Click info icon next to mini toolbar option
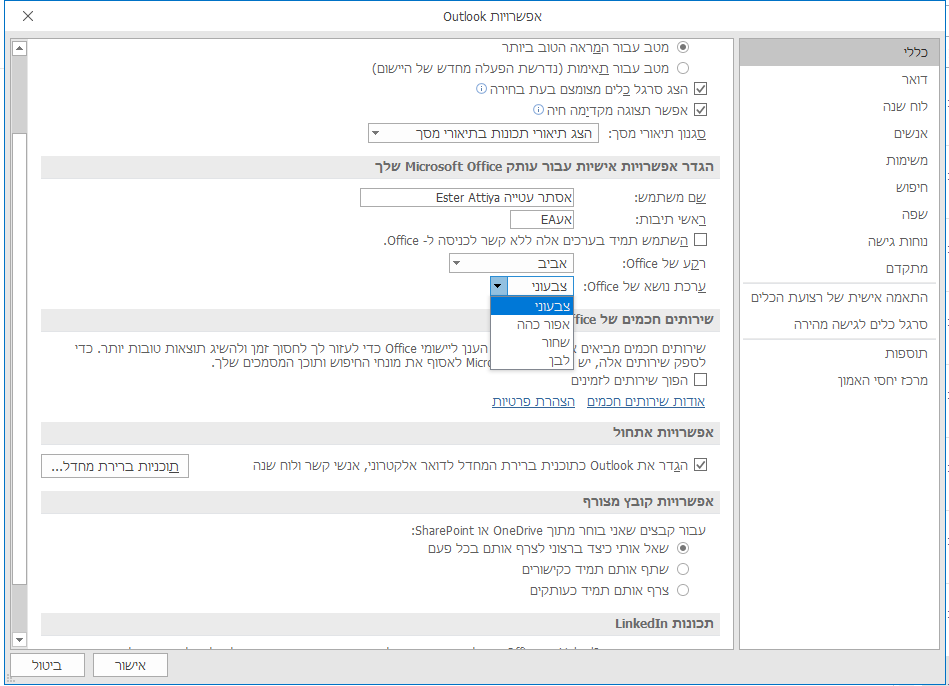This screenshot has height=686, width=949. tap(481, 89)
